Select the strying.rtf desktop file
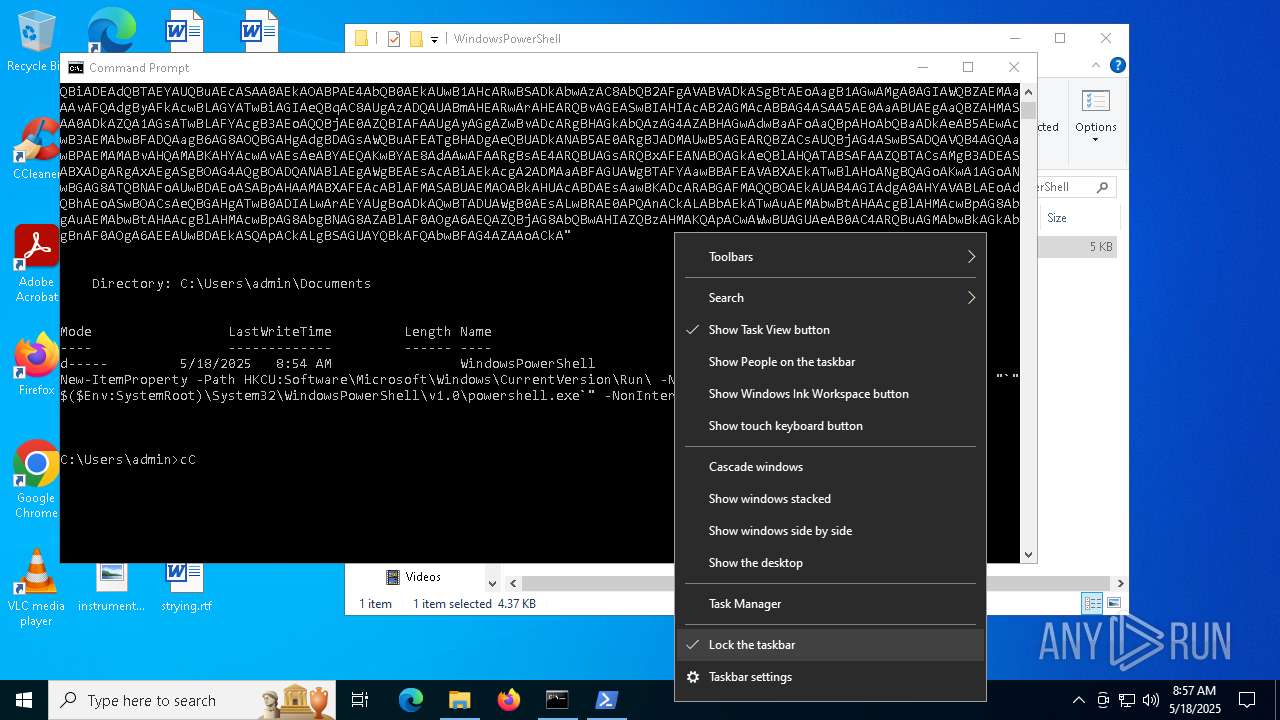The image size is (1280, 720). 186,588
